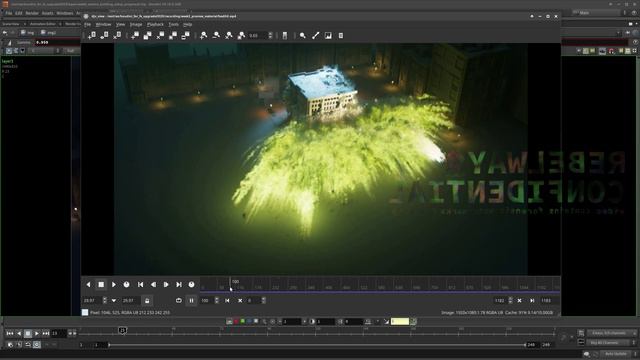This screenshot has width=640, height=360.
Task: Click the Auto Update button at bottom right
Action: (616, 354)
